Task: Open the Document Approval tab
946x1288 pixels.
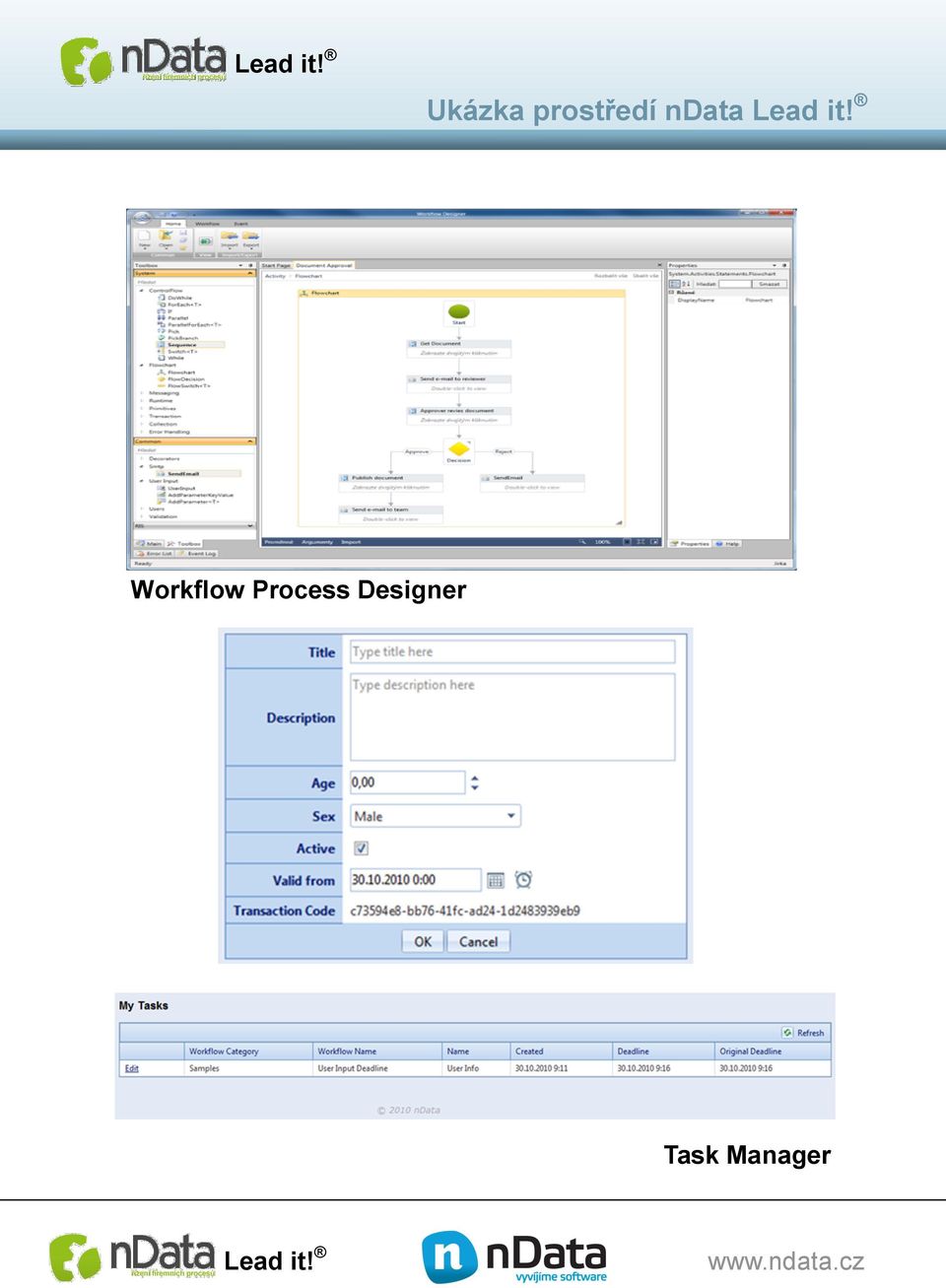Action: 324,265
